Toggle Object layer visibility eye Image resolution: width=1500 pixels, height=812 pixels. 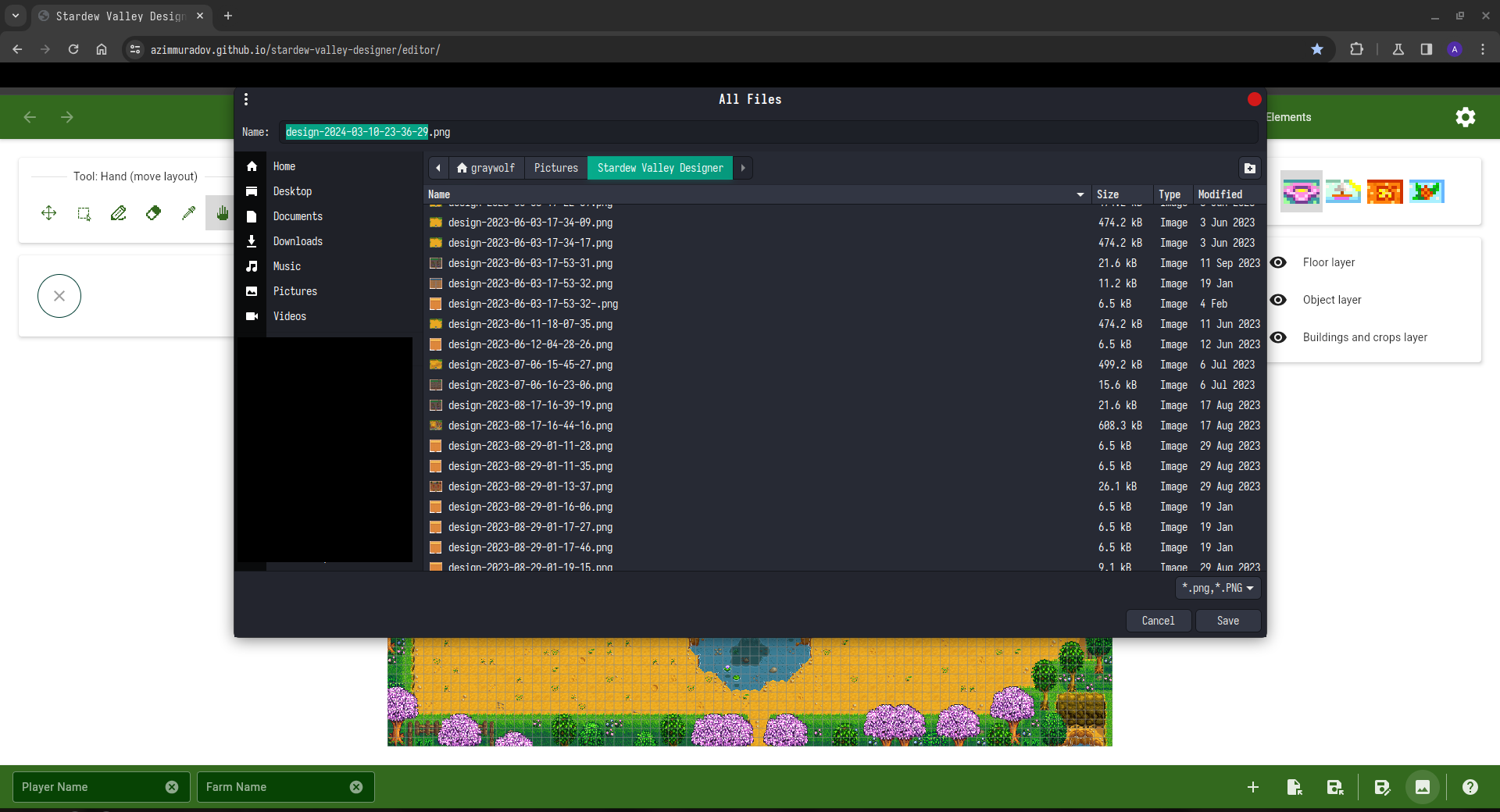(x=1278, y=300)
